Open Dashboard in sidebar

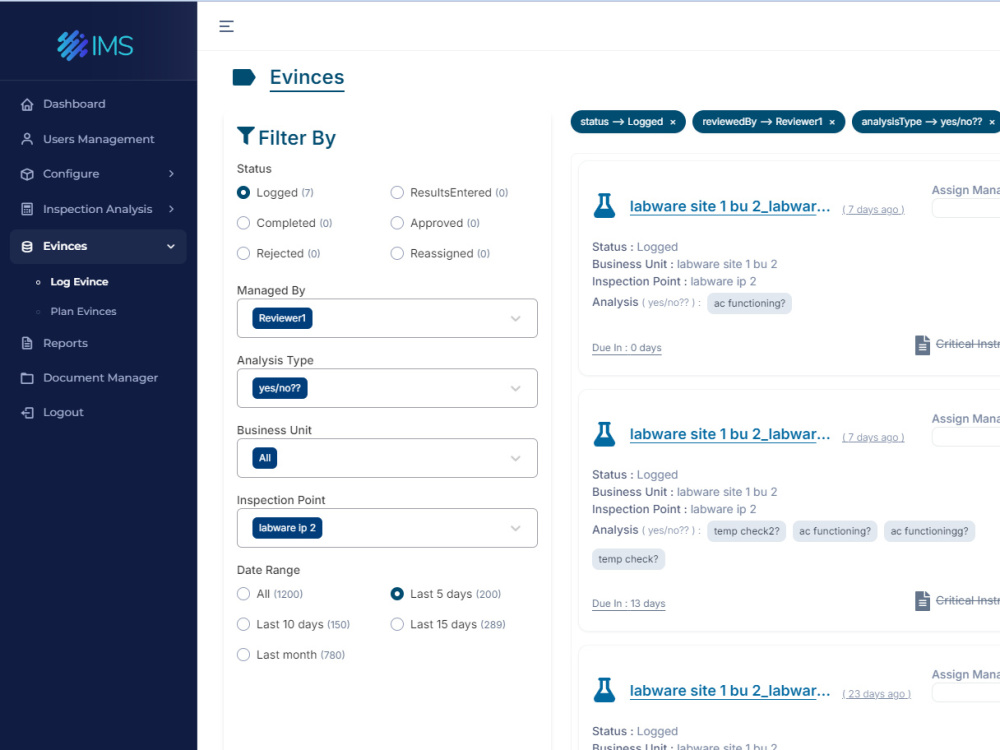click(74, 104)
